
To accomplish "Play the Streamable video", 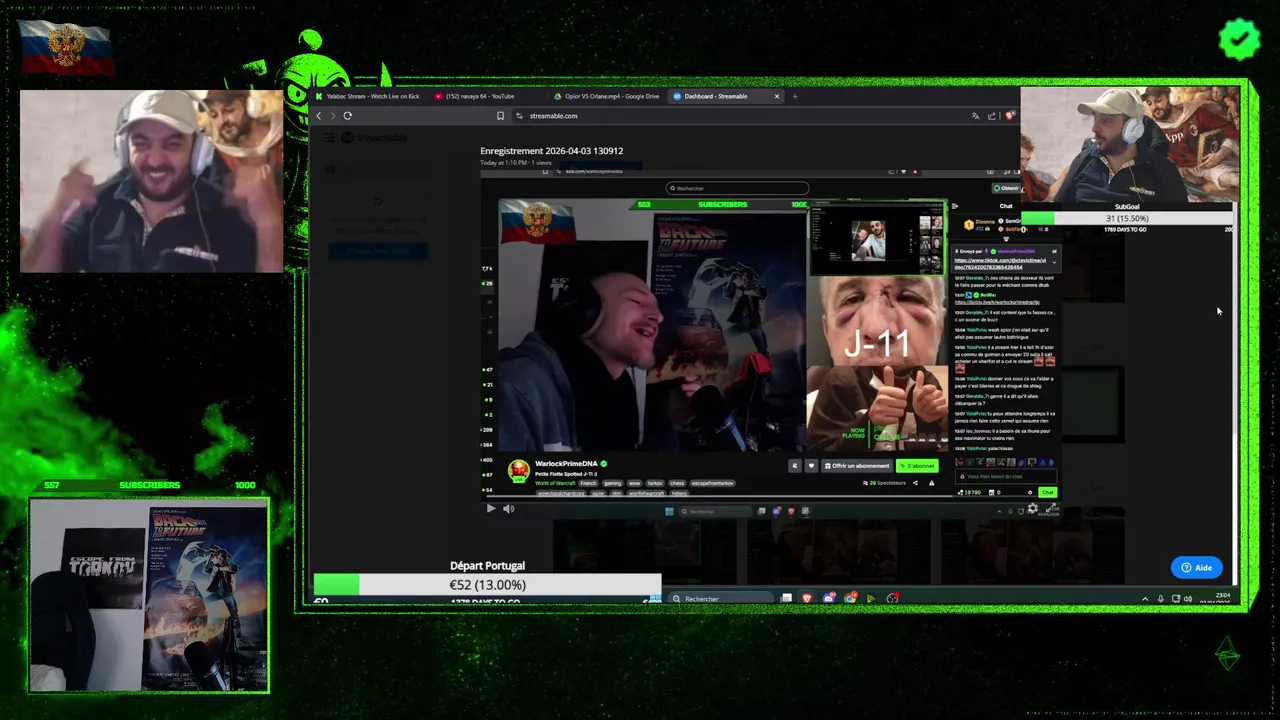I will (491, 508).
